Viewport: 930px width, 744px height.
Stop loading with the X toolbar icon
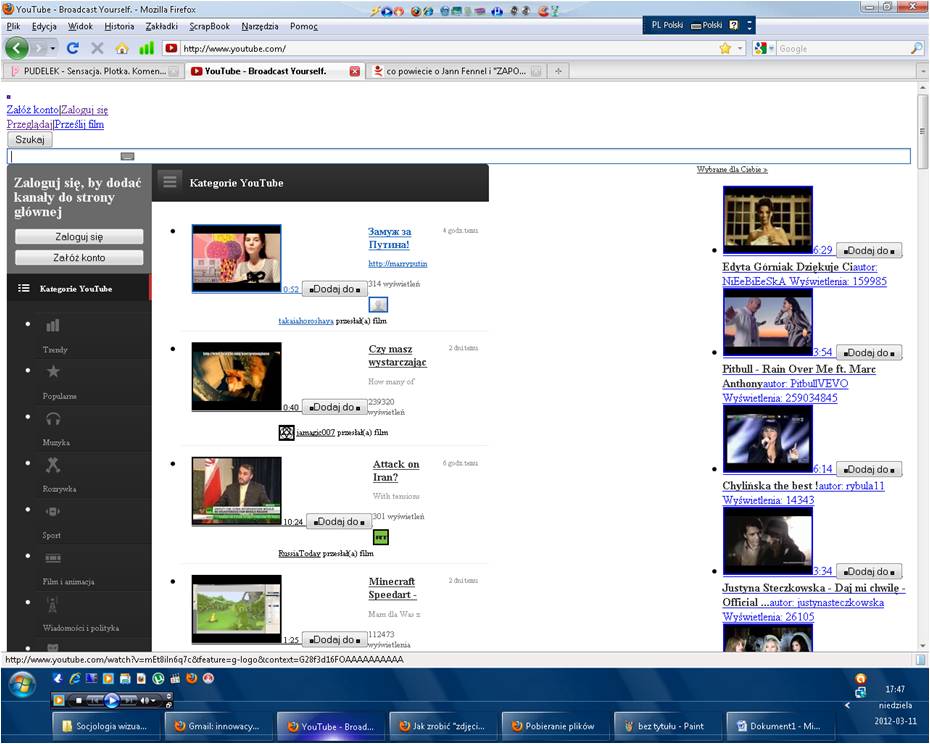(97, 48)
